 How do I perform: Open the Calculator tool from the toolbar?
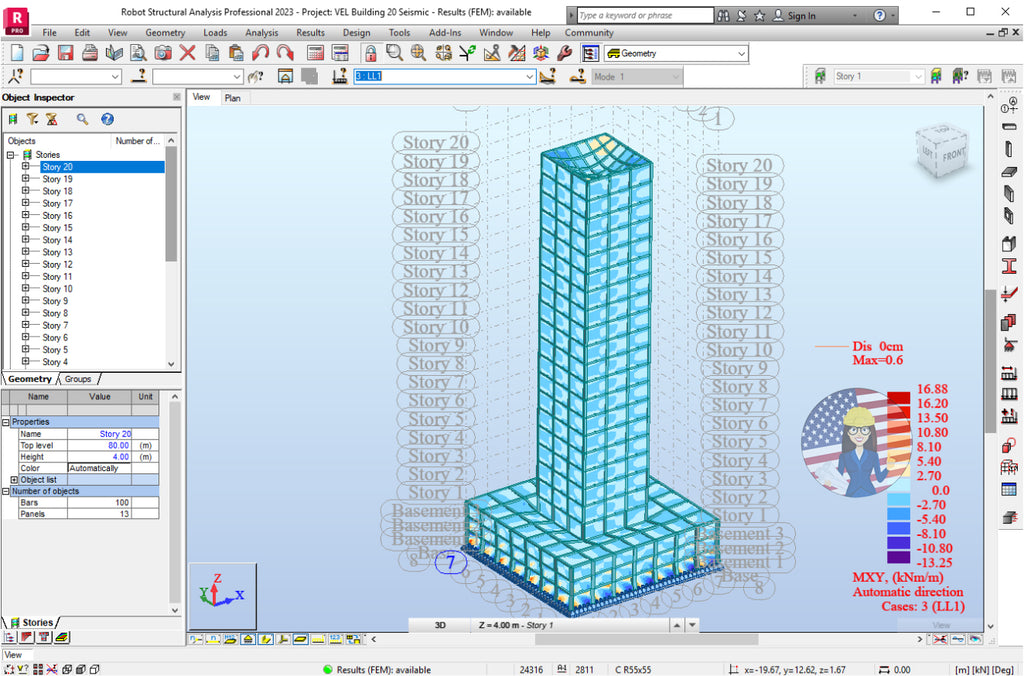[313, 54]
